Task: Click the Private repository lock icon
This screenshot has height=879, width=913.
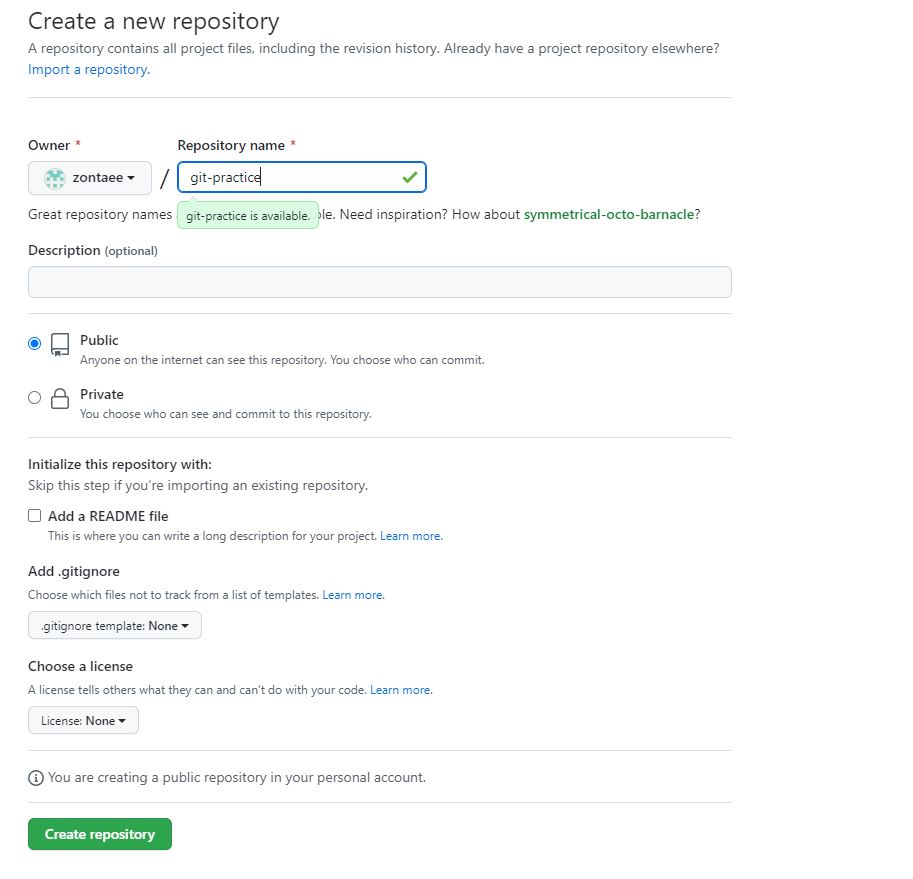Action: pos(60,398)
